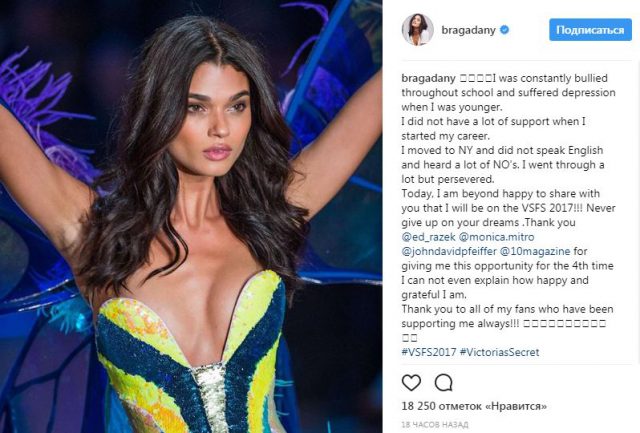640x433 pixels.
Task: Click the caption text about VSFS 2017
Action: click(x=508, y=208)
